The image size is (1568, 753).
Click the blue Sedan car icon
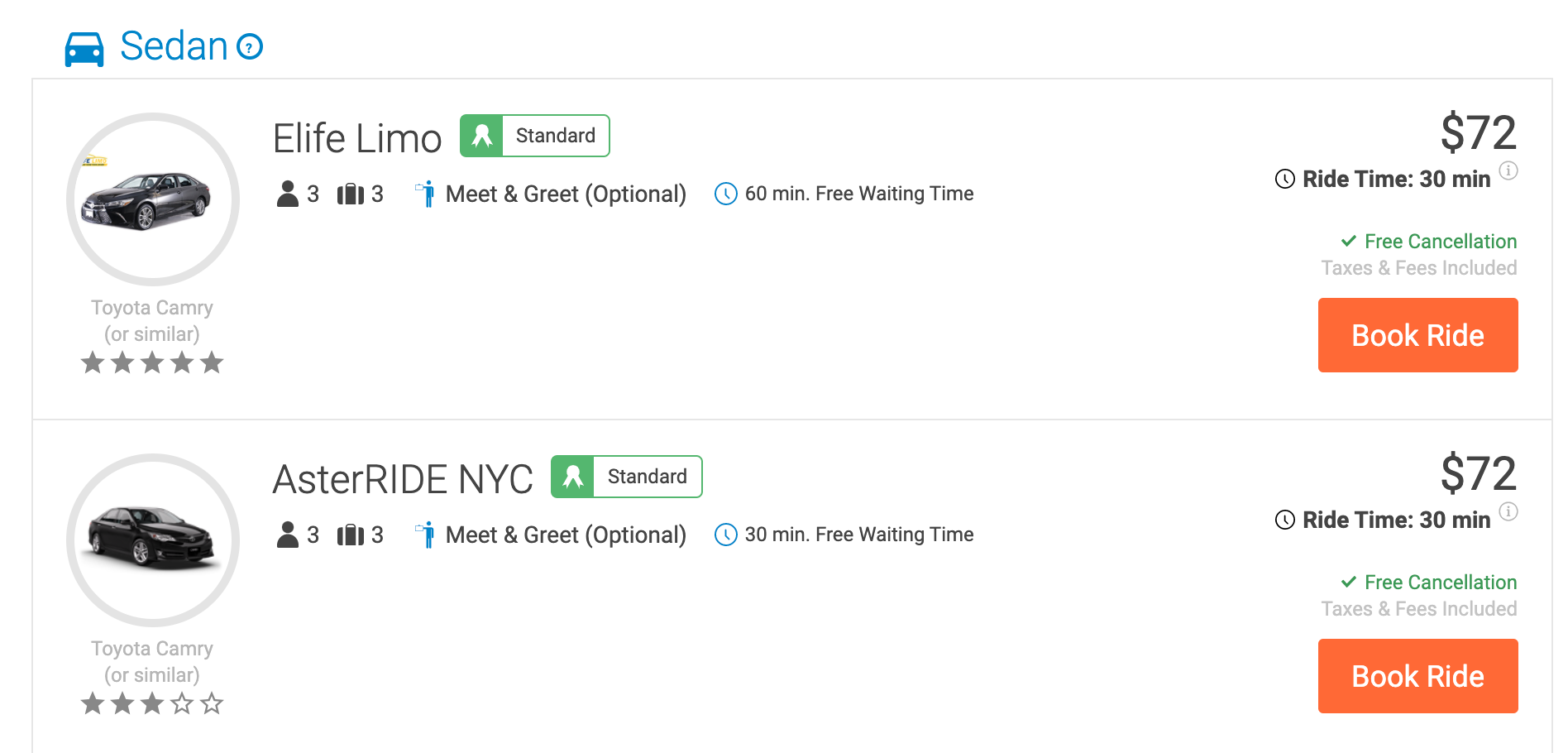pos(84,49)
